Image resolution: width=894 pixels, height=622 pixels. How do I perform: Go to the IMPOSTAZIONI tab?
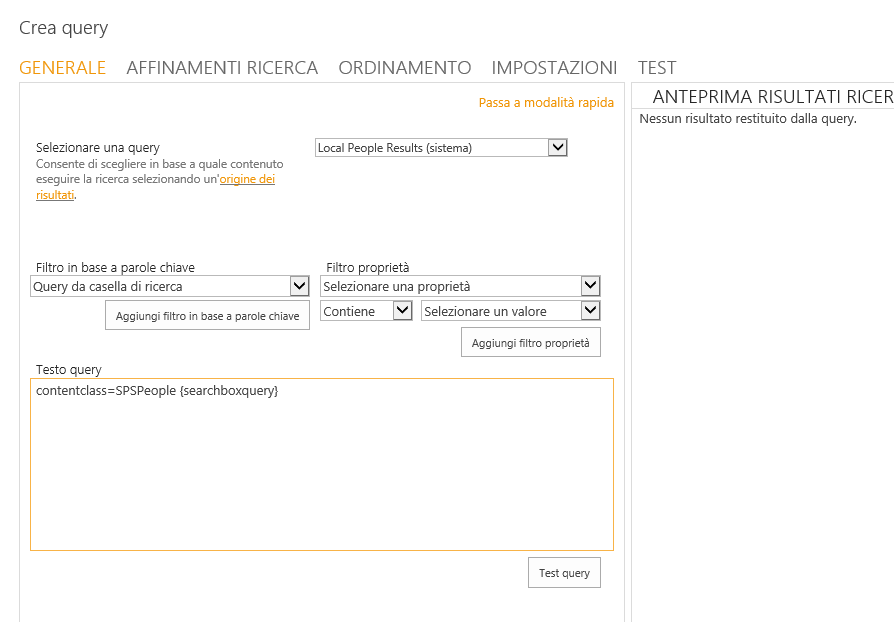pos(554,68)
